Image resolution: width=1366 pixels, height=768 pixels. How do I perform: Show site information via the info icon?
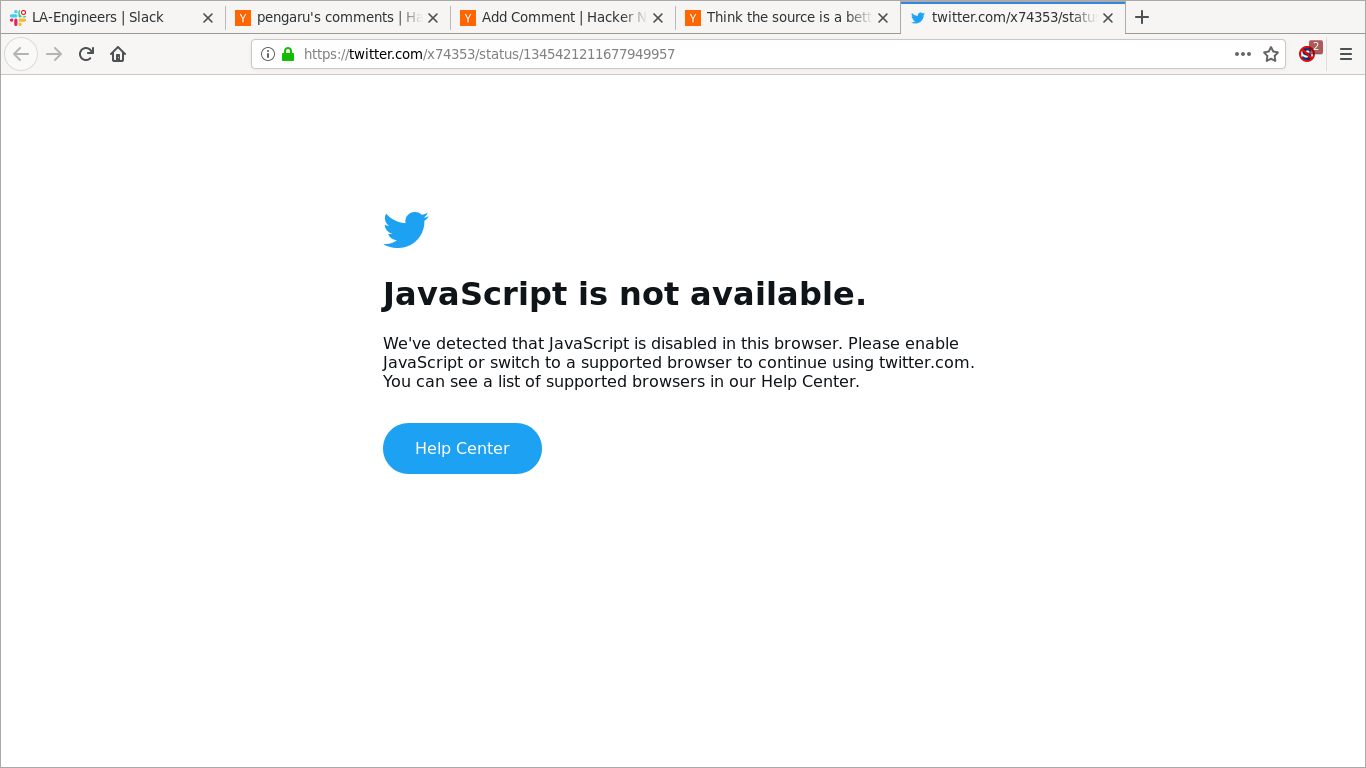click(268, 54)
